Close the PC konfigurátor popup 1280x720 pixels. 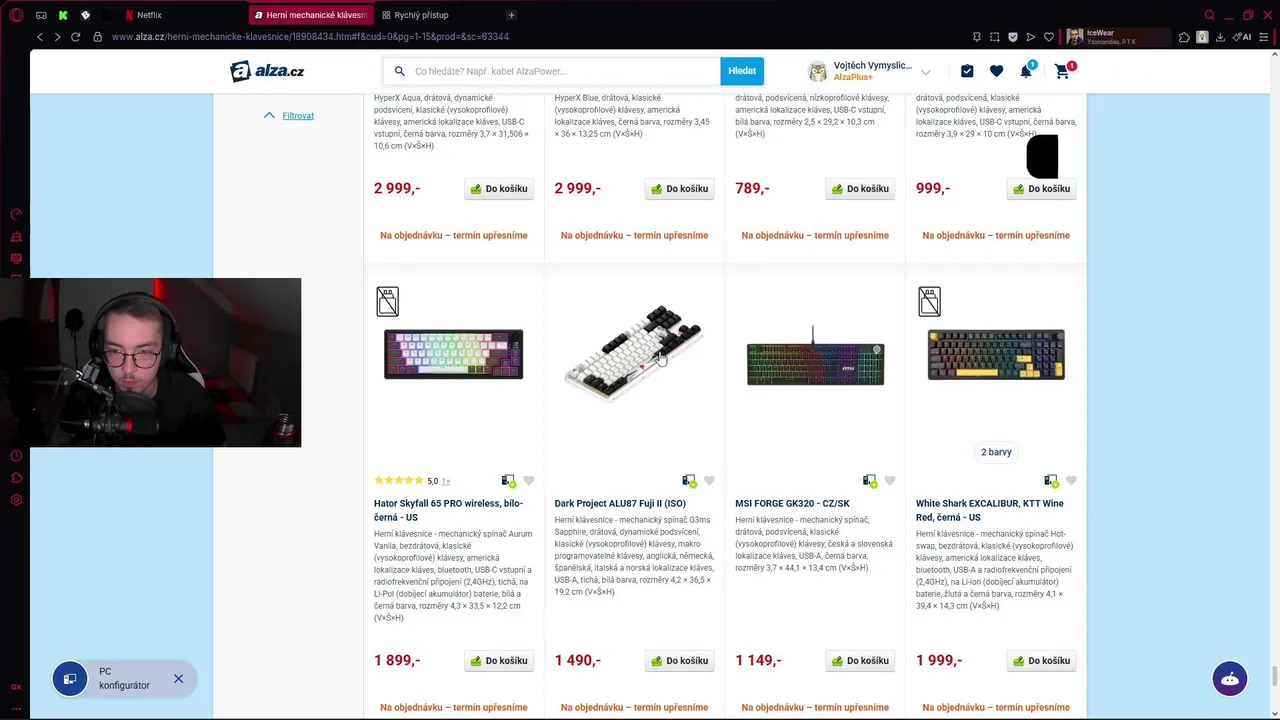pyautogui.click(x=178, y=679)
